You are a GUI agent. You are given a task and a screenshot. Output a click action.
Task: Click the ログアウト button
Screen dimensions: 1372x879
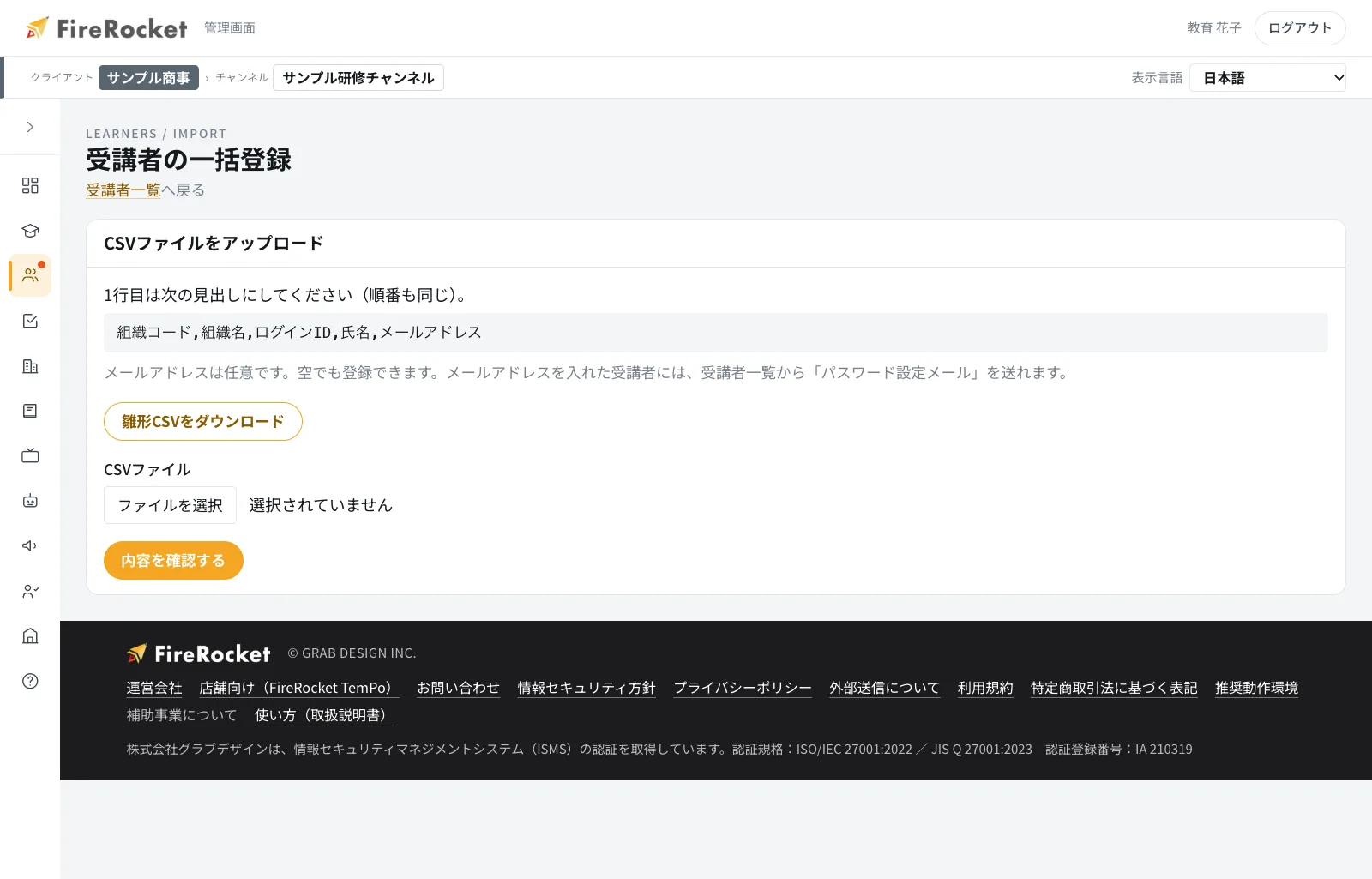pyautogui.click(x=1300, y=28)
